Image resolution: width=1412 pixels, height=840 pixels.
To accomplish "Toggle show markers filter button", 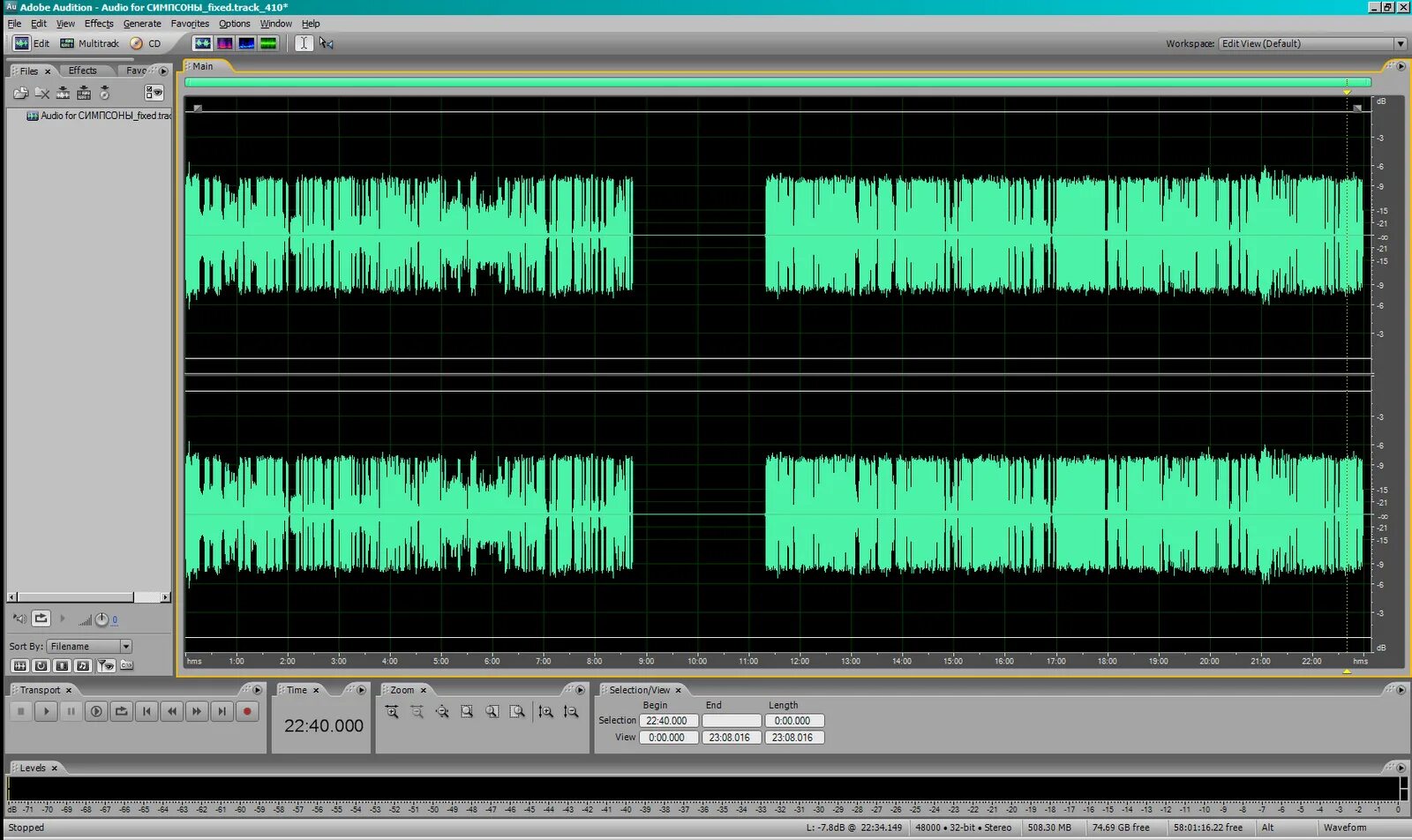I will coord(106,665).
